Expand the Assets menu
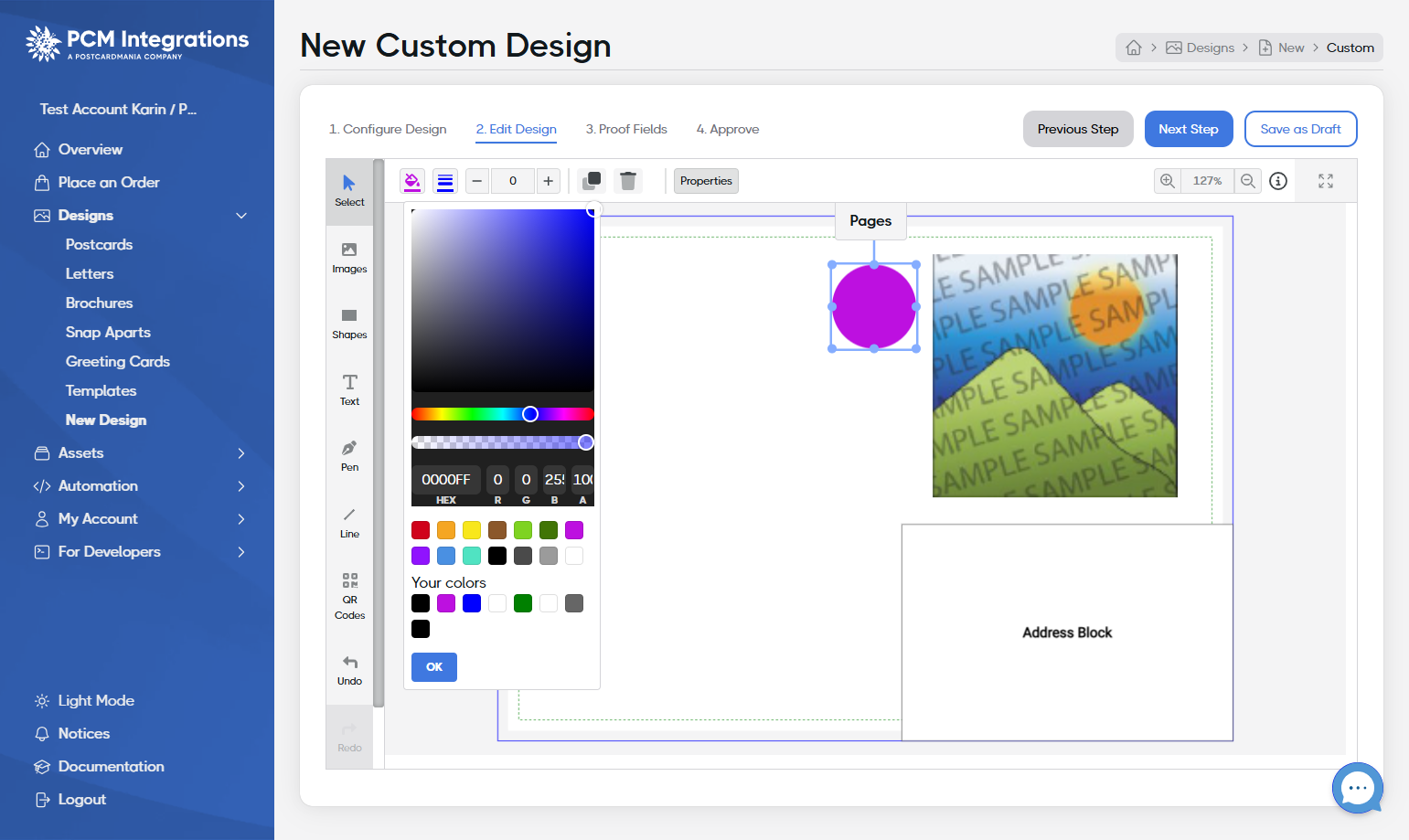Screen dimensions: 1409x840 (241, 453)
